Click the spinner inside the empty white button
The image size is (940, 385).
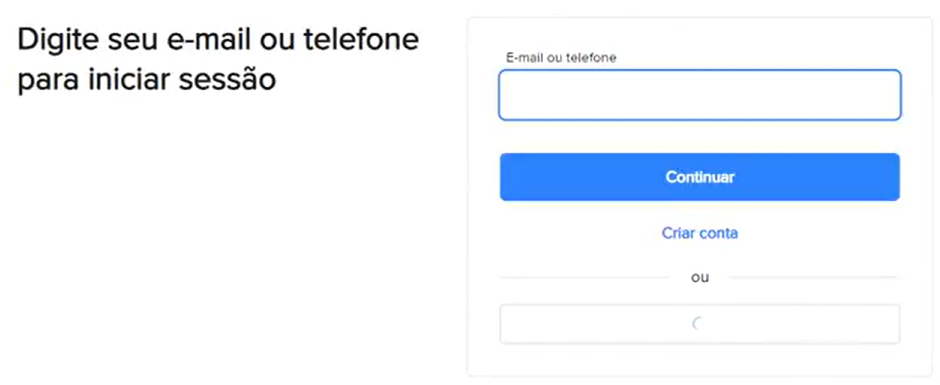[x=698, y=324]
